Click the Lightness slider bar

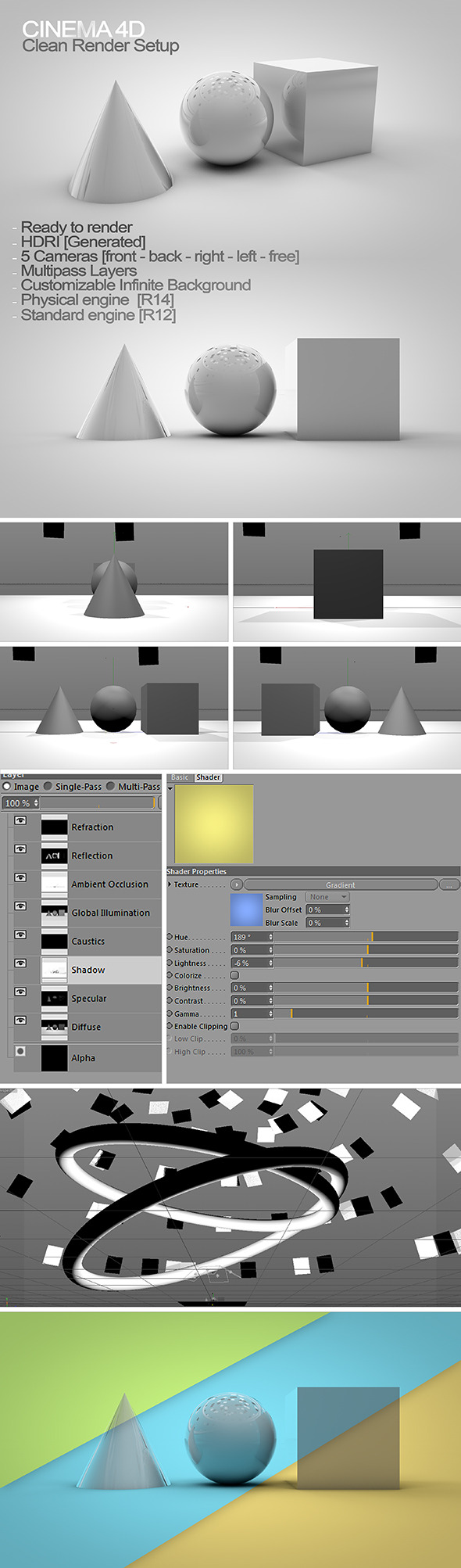(x=366, y=963)
